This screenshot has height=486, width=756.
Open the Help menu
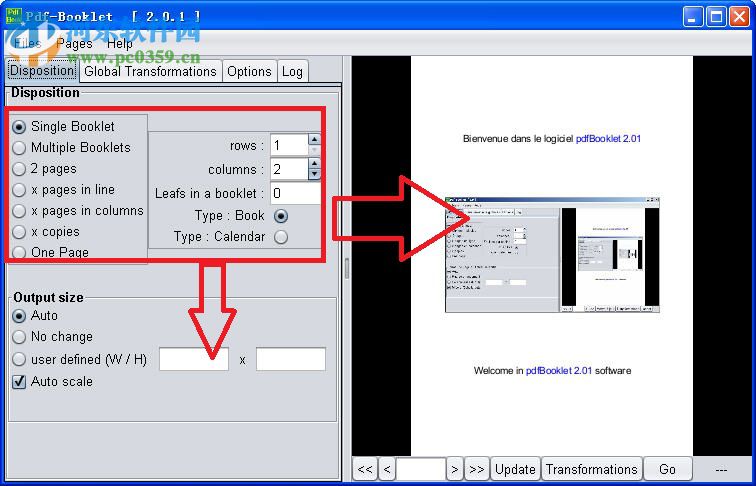point(120,43)
